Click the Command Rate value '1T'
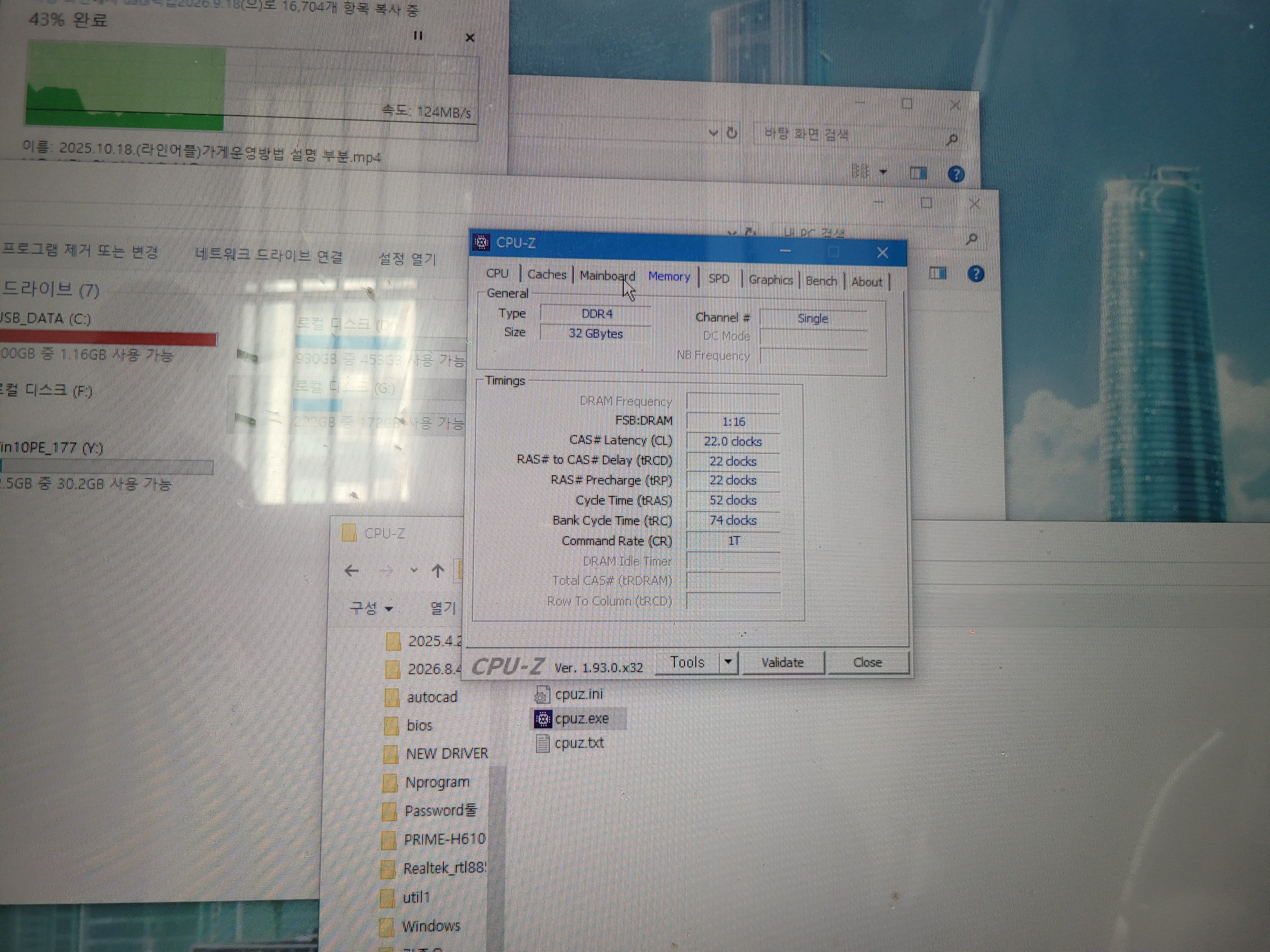This screenshot has width=1270, height=952. click(734, 541)
